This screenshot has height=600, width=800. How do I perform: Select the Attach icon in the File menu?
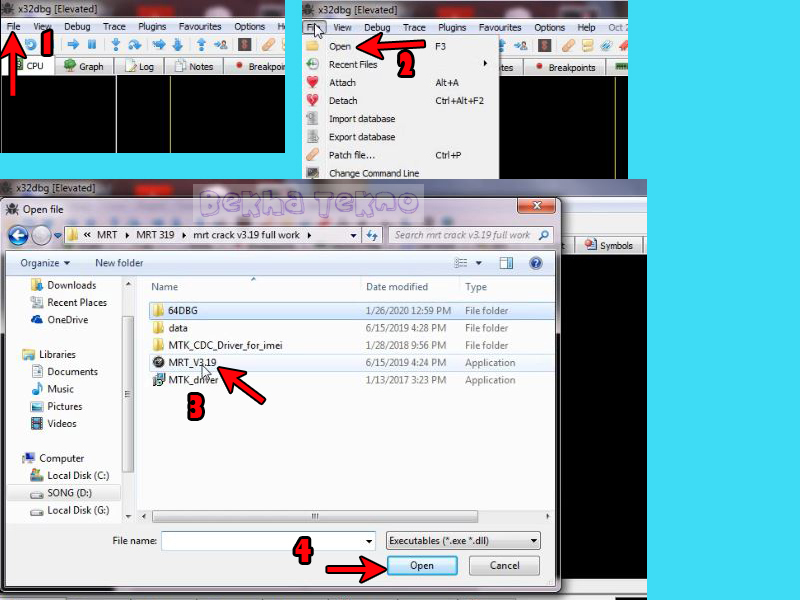311,81
